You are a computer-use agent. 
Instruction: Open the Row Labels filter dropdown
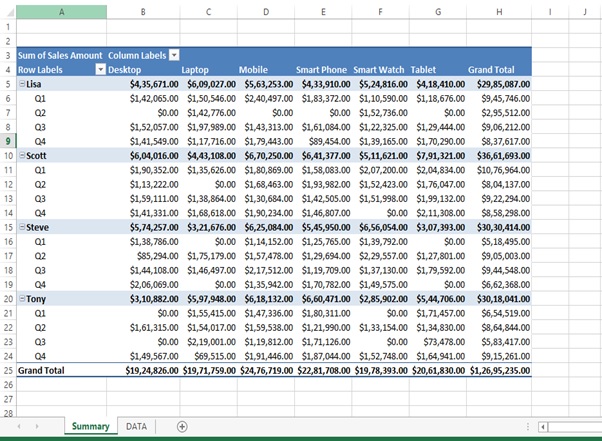point(99,70)
